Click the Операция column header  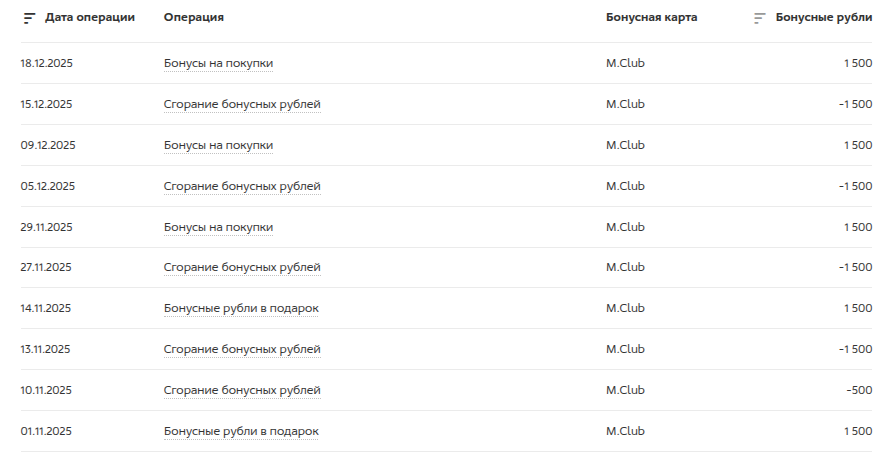(x=194, y=18)
